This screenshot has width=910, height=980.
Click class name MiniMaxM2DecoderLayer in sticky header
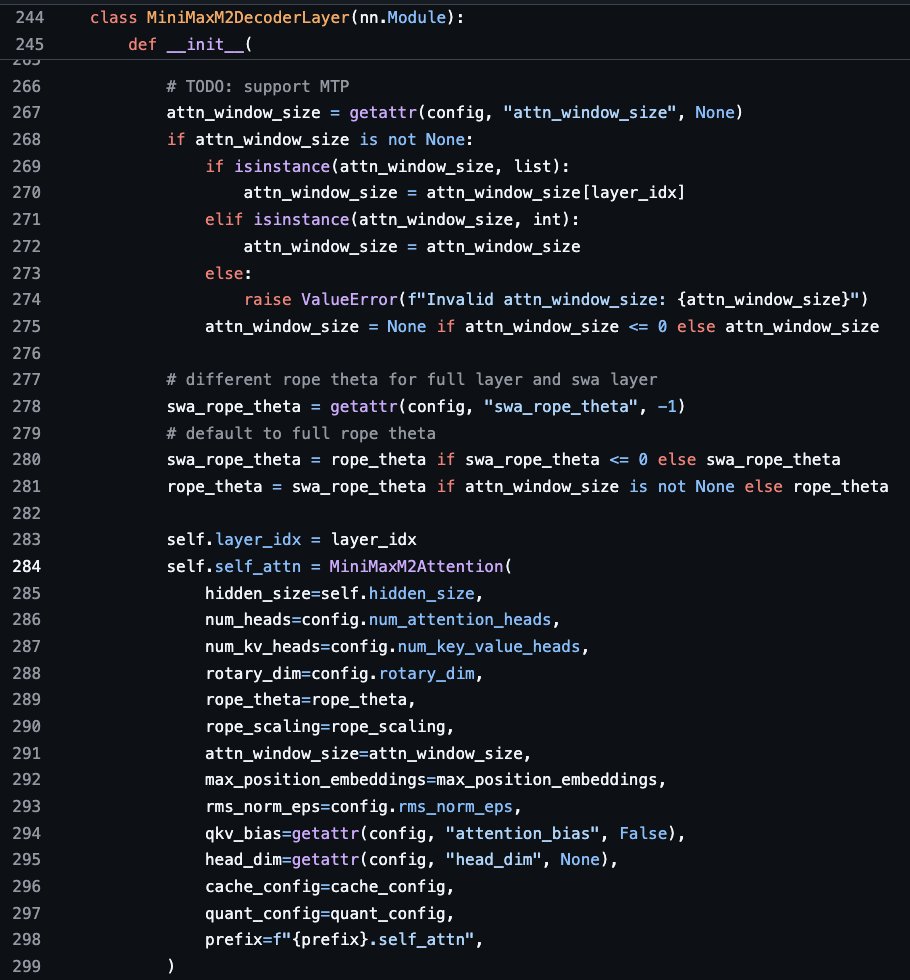[248, 18]
